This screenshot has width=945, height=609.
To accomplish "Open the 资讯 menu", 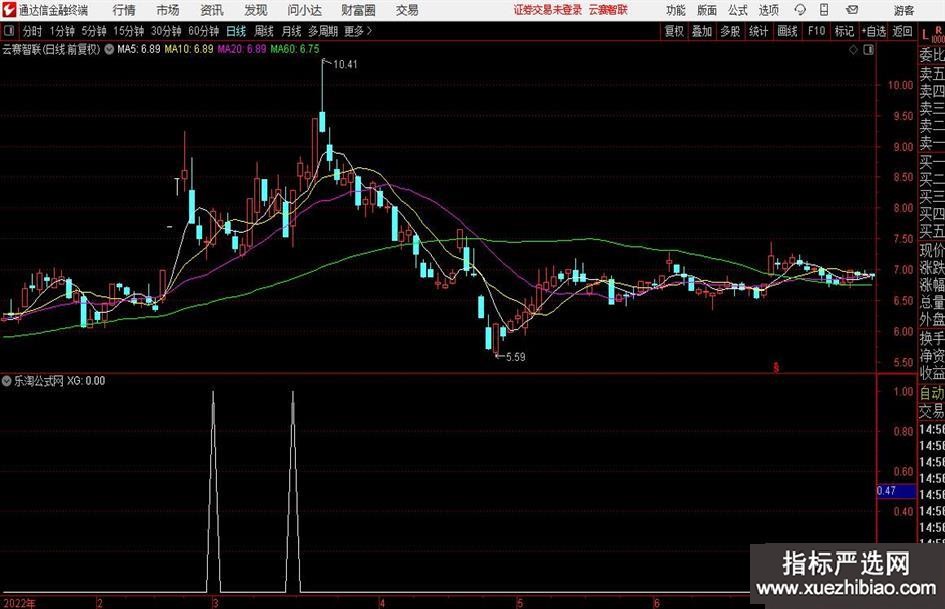I will click(212, 10).
